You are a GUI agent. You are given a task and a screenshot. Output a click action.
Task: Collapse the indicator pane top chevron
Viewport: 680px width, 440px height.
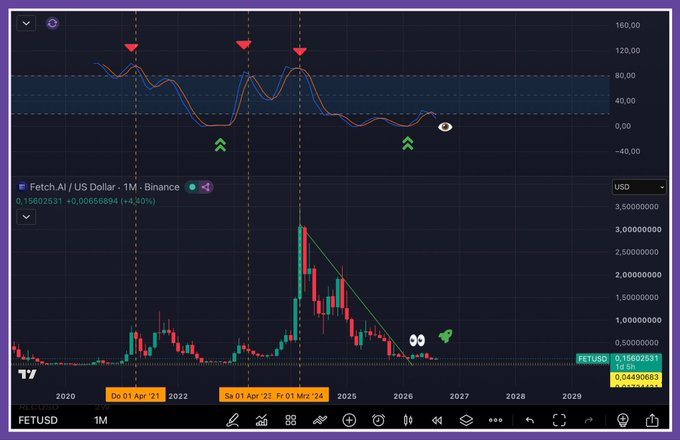26,23
